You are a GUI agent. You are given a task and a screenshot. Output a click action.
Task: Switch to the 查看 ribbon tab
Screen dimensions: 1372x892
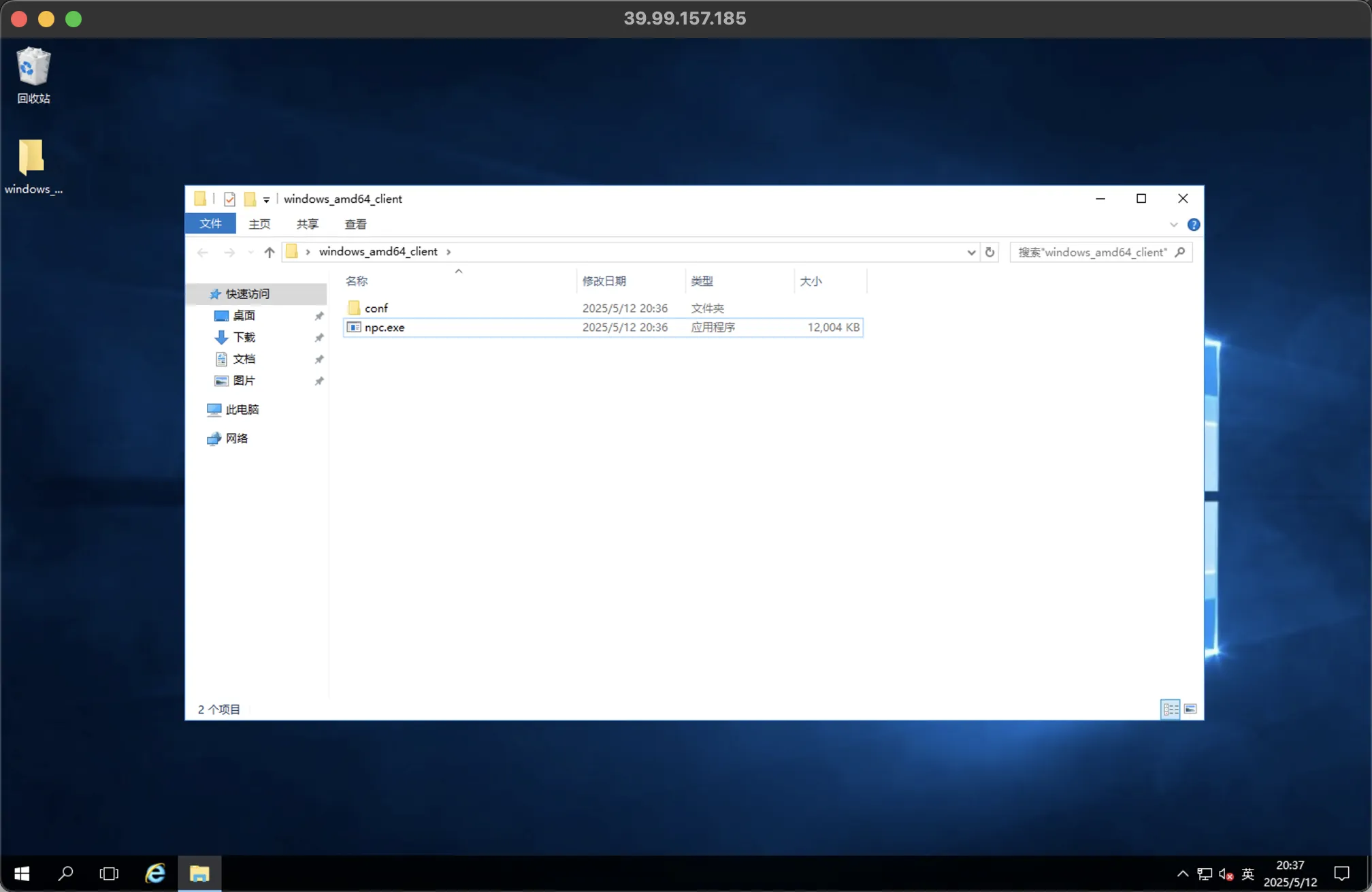pyautogui.click(x=355, y=224)
